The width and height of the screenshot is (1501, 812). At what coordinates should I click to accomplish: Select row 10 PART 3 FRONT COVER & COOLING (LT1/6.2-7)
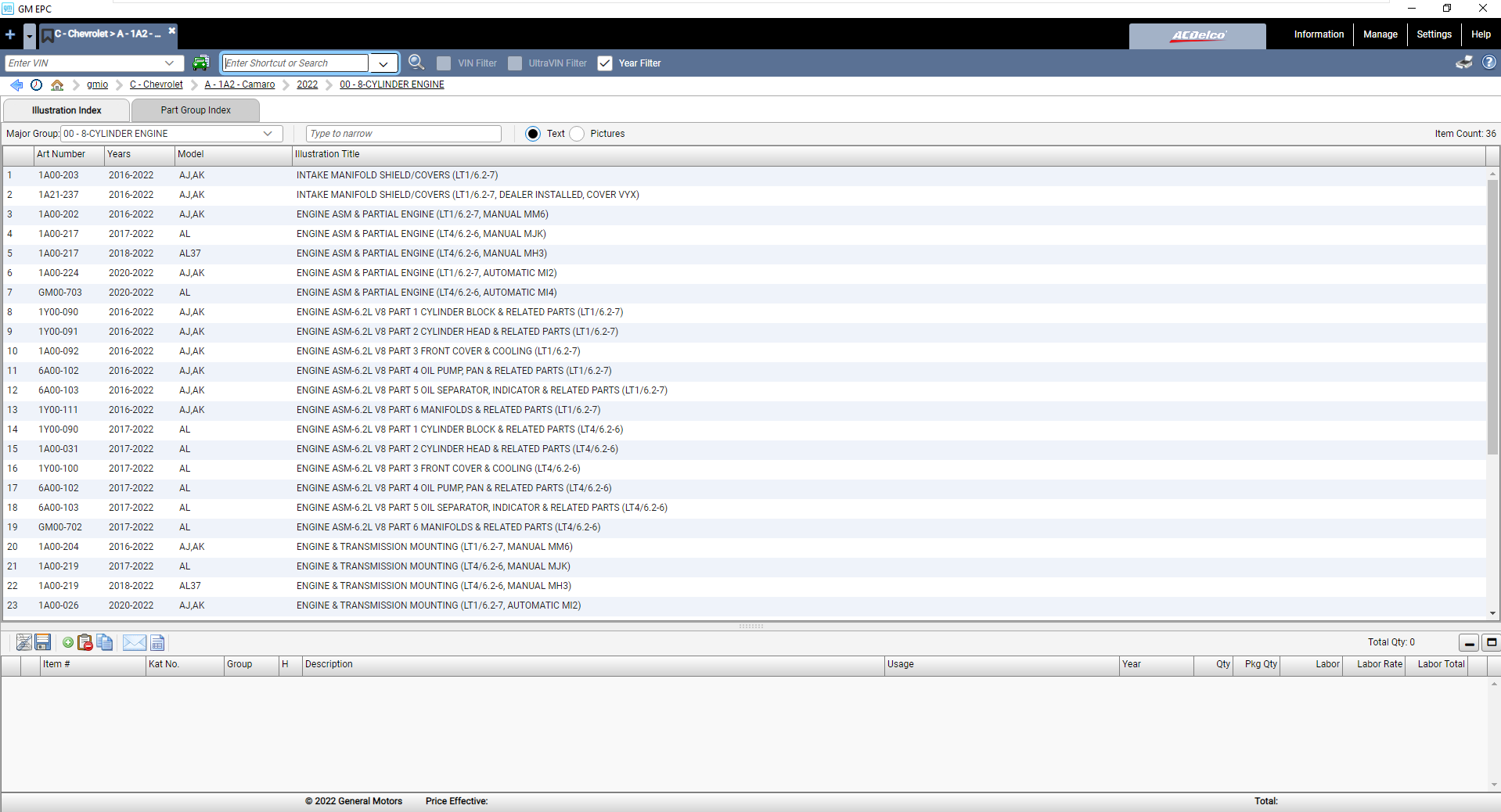point(743,351)
